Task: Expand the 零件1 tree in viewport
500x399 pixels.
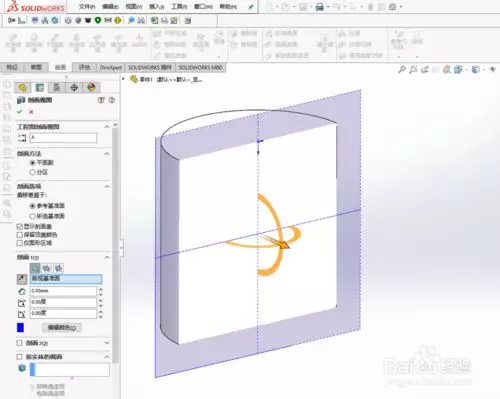Action: click(123, 79)
